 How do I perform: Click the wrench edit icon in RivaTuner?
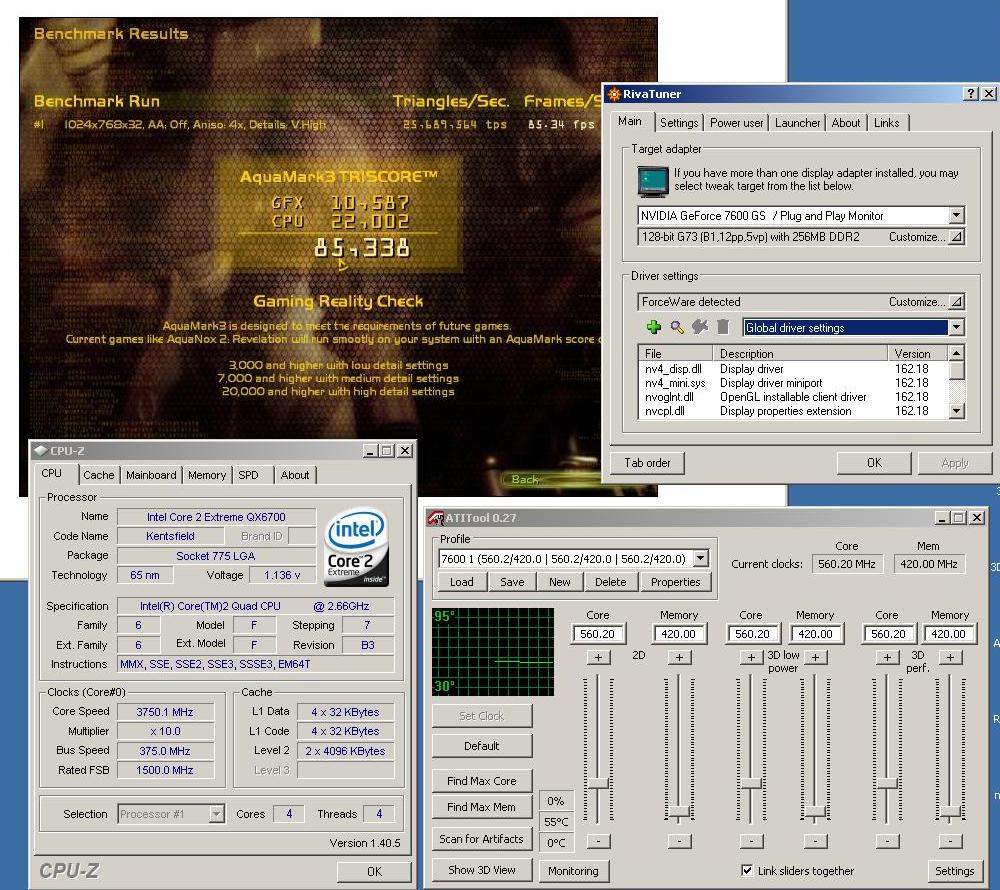700,327
